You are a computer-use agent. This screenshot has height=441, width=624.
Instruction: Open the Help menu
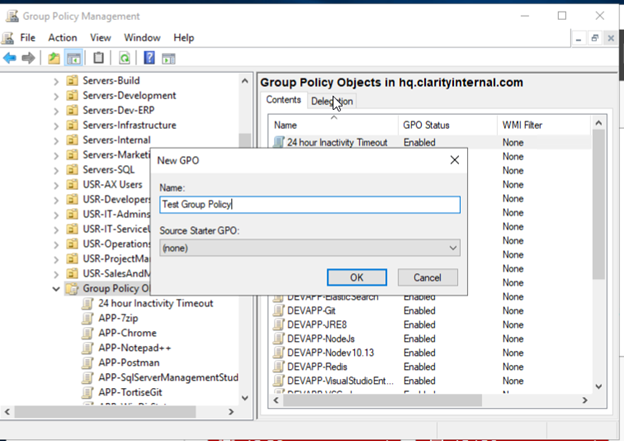pyautogui.click(x=183, y=38)
